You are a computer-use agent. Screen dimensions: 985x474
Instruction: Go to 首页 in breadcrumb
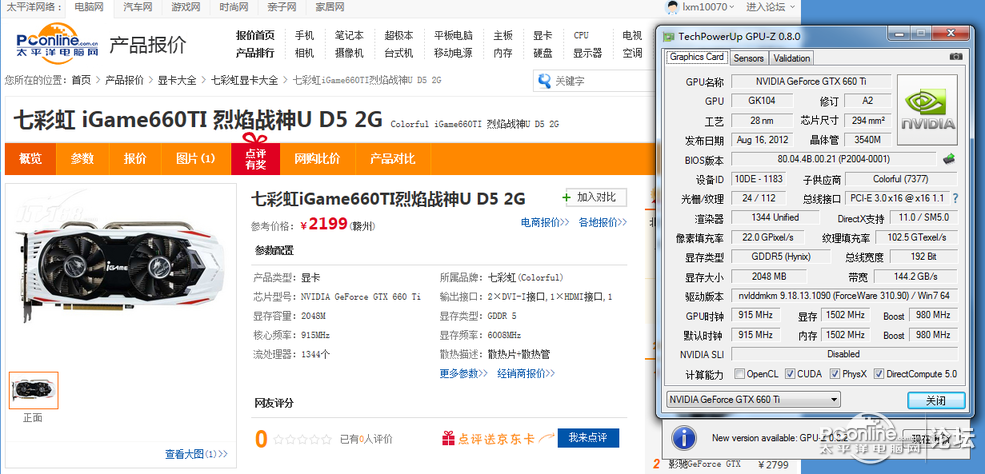(81, 80)
